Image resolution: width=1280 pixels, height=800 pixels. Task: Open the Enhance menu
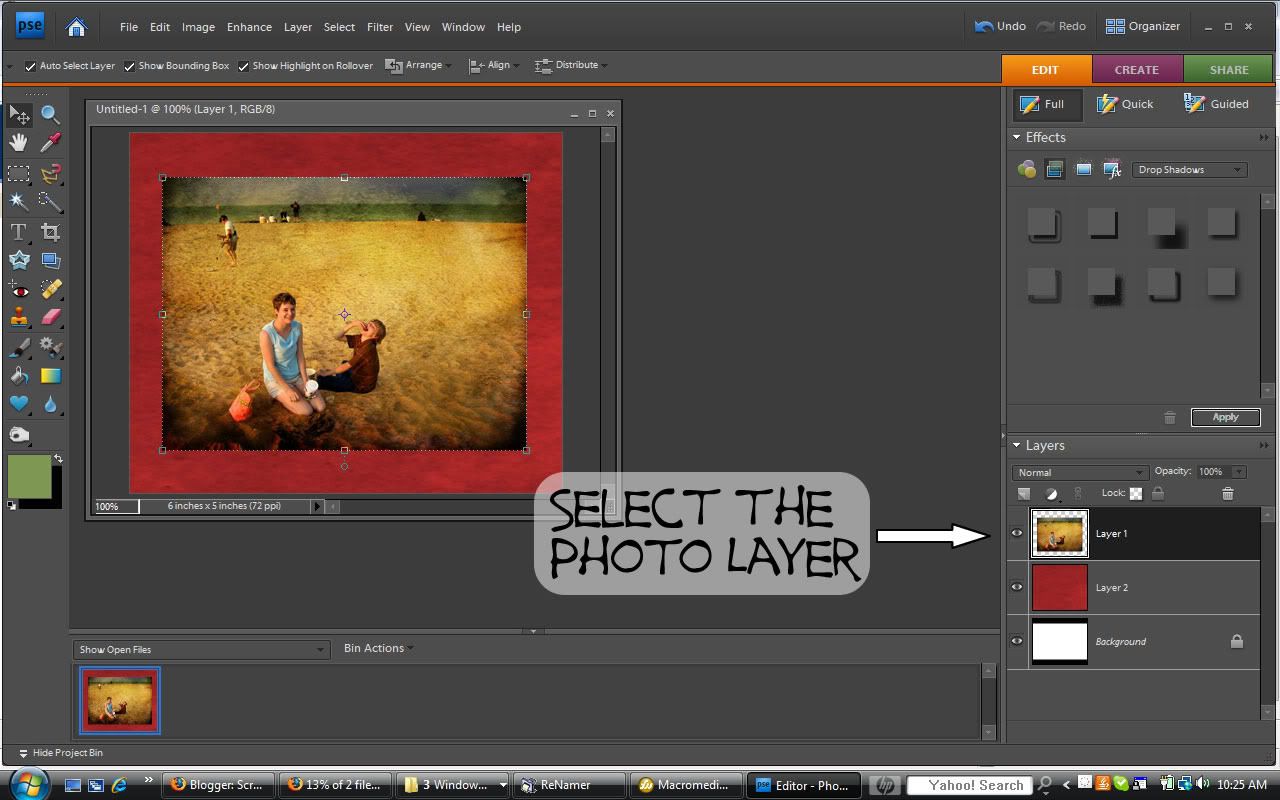[249, 27]
